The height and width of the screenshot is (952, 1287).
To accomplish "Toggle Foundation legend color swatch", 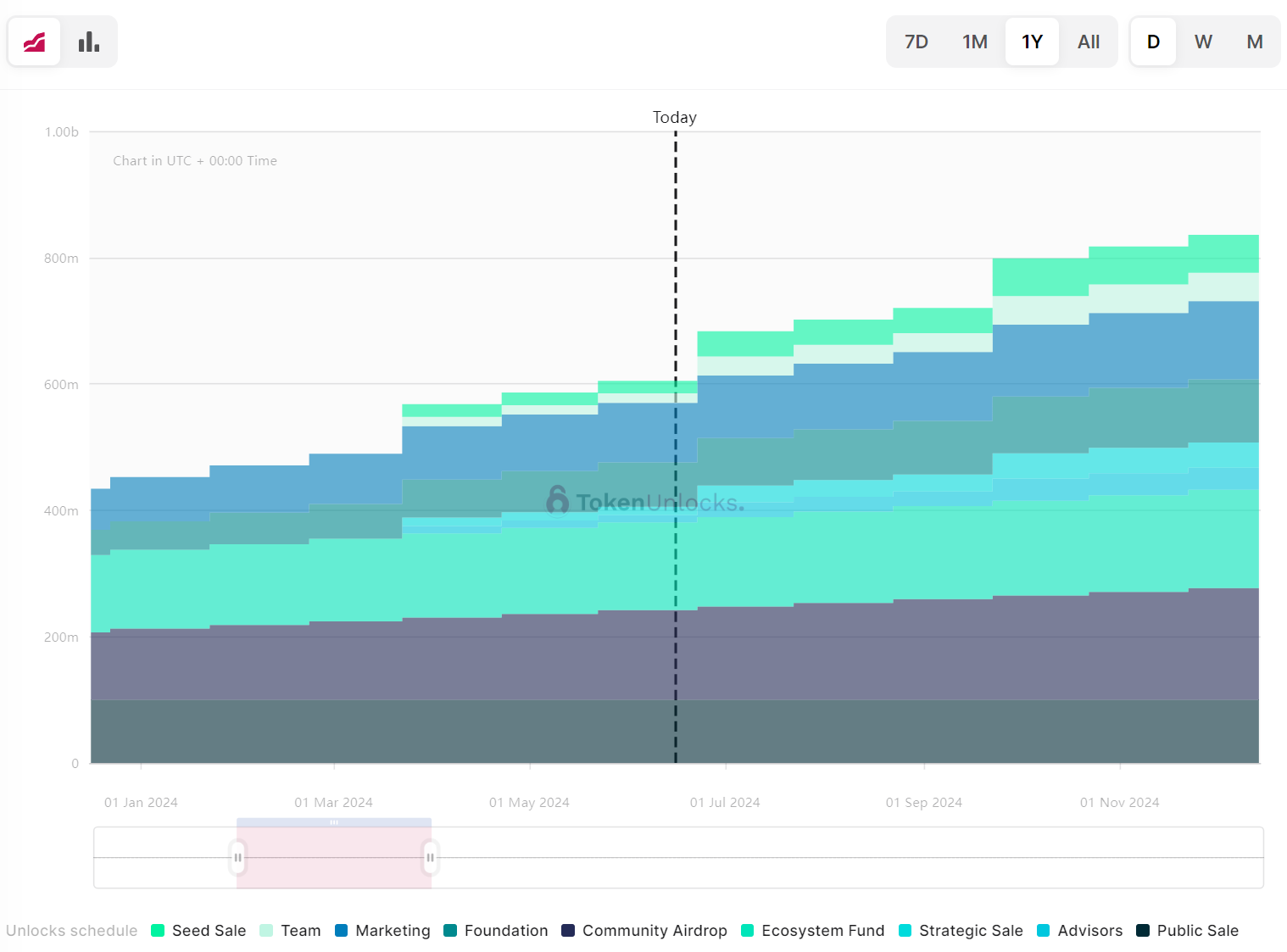I will tap(450, 931).
